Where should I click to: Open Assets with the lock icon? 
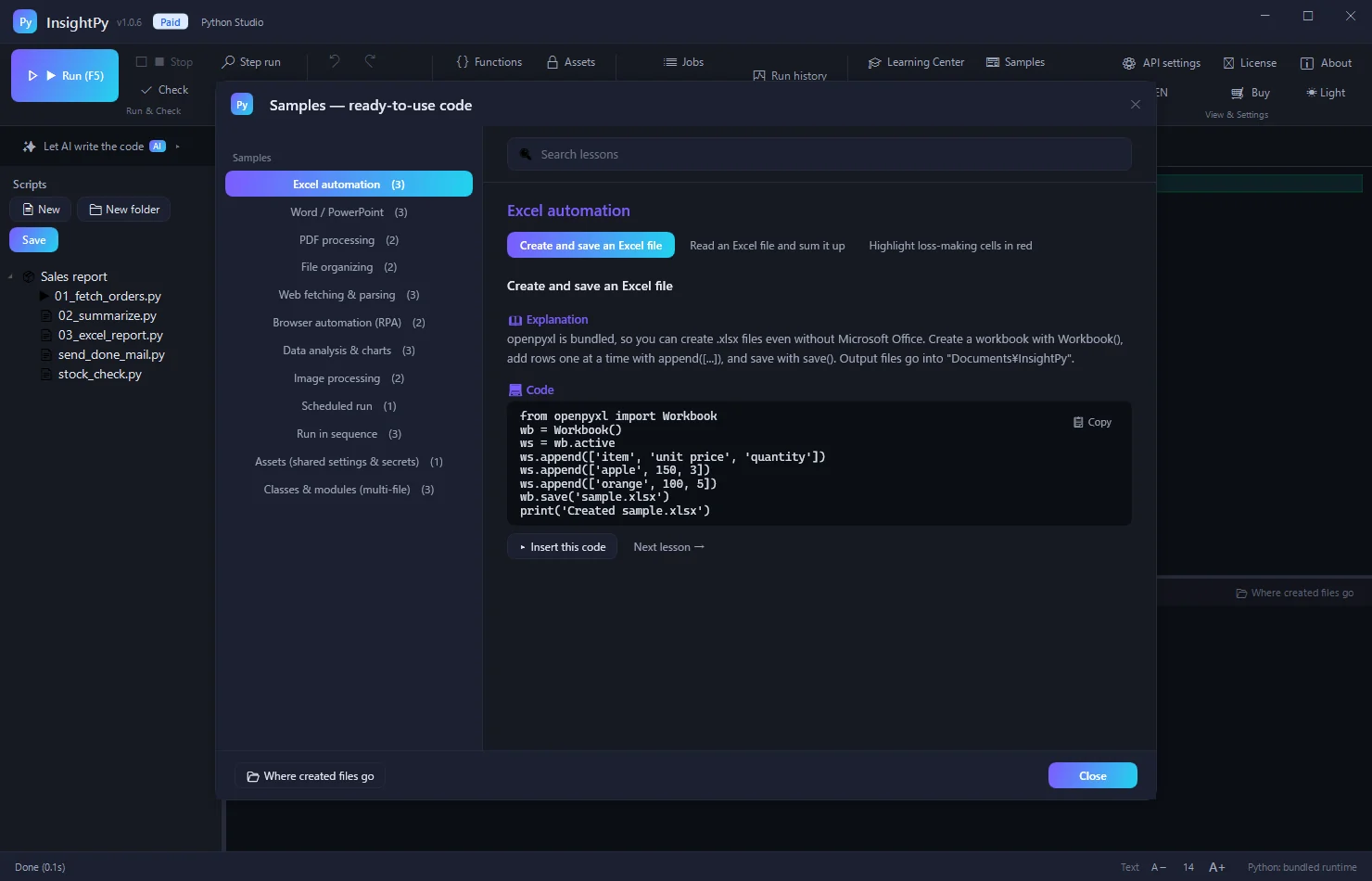[x=571, y=62]
